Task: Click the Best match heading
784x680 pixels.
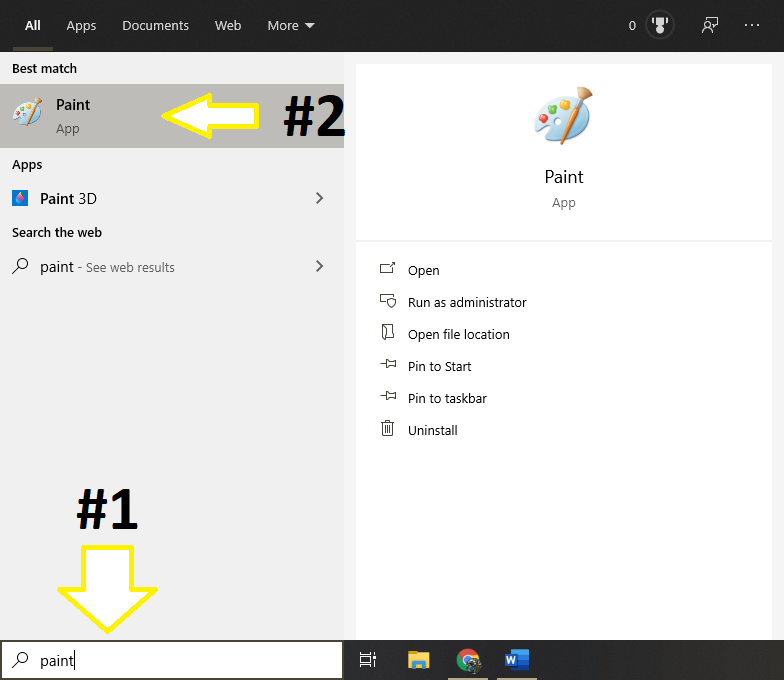Action: [44, 68]
